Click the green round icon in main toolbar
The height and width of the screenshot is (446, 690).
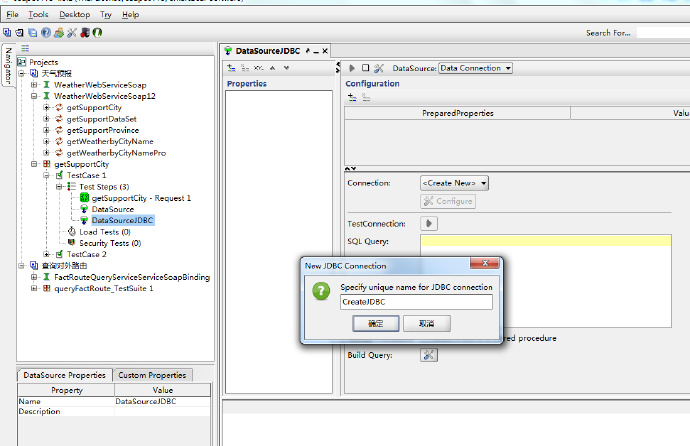coord(97,33)
